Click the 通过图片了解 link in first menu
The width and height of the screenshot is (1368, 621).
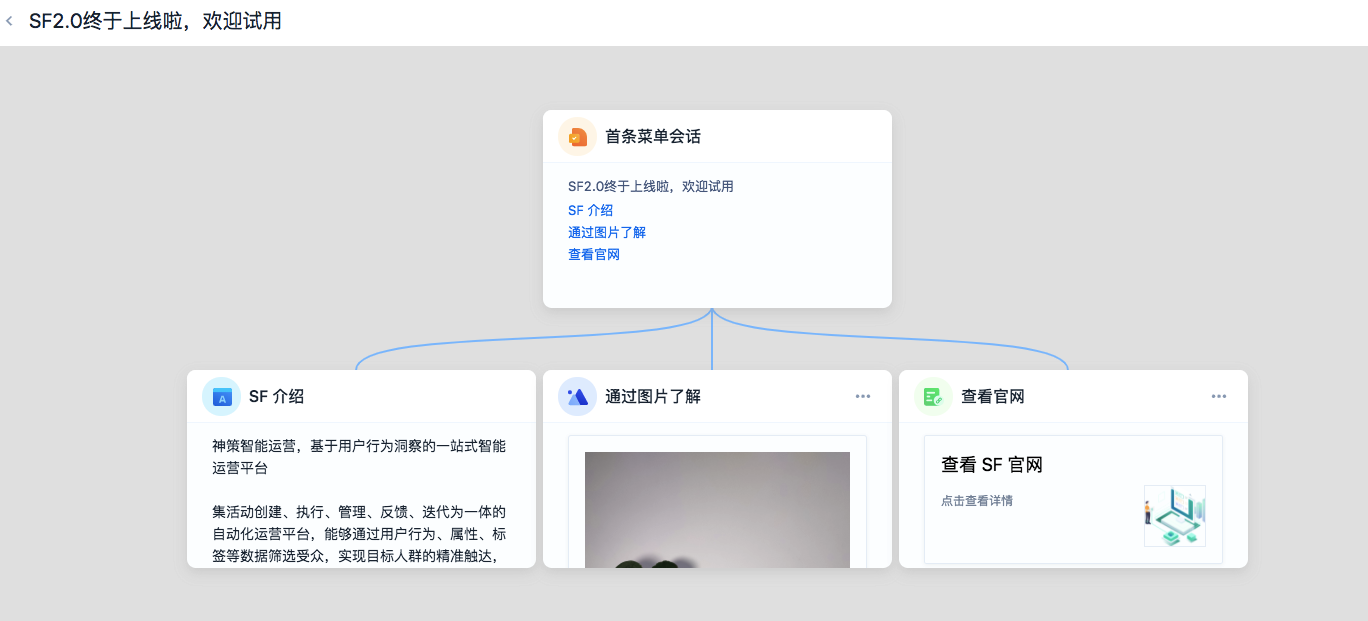point(607,232)
